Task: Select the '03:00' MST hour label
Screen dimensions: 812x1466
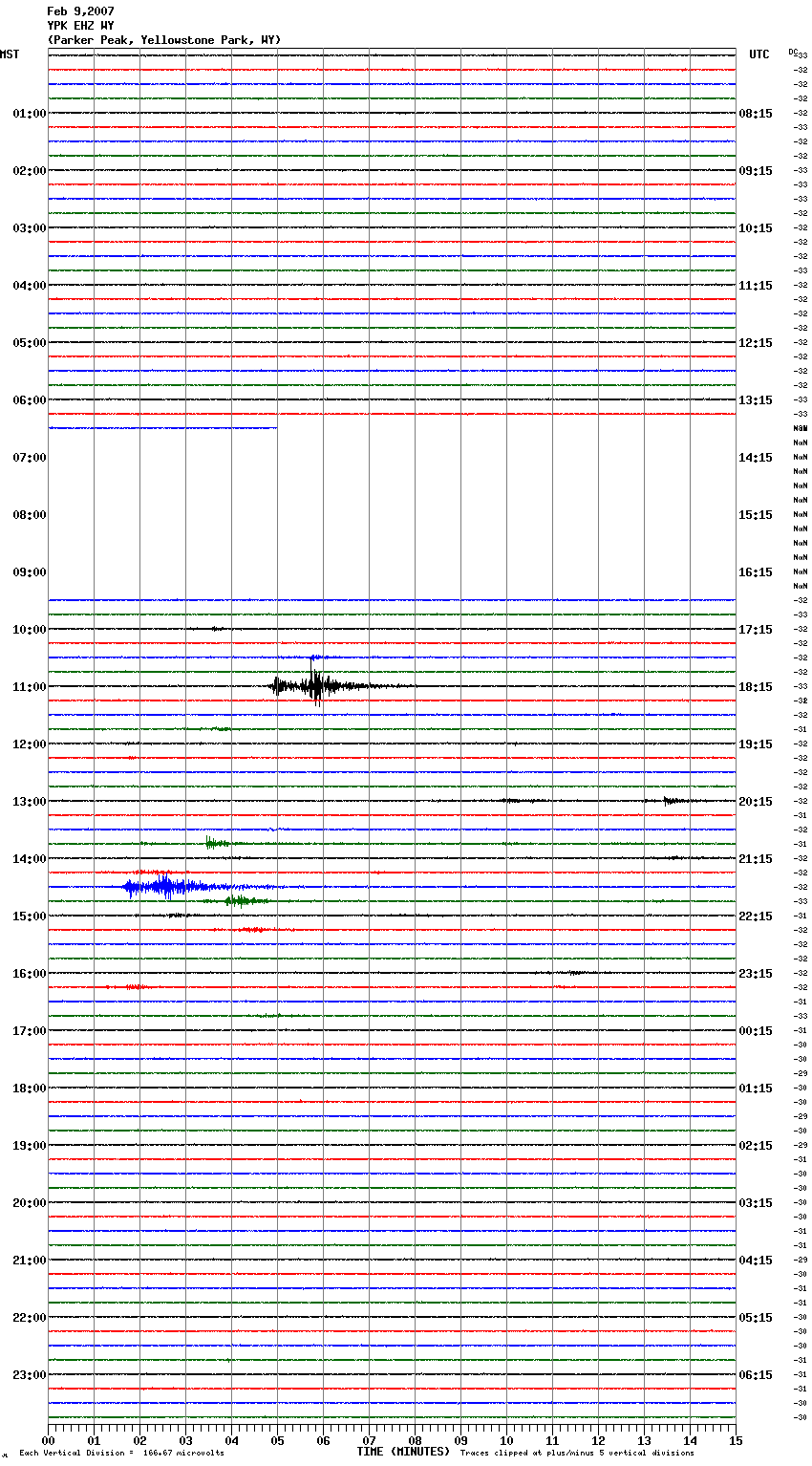Action: [30, 228]
